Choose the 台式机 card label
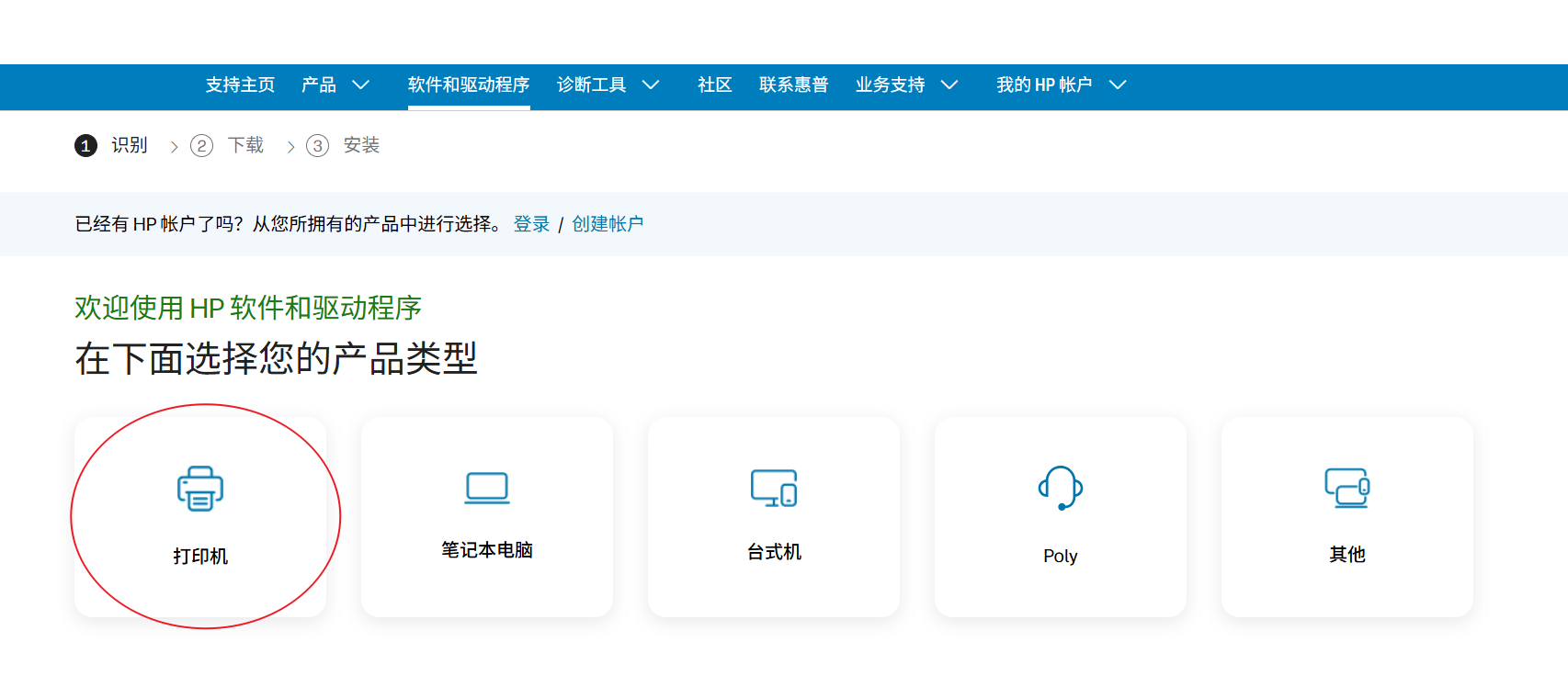Image resolution: width=1568 pixels, height=687 pixels. pos(774,552)
